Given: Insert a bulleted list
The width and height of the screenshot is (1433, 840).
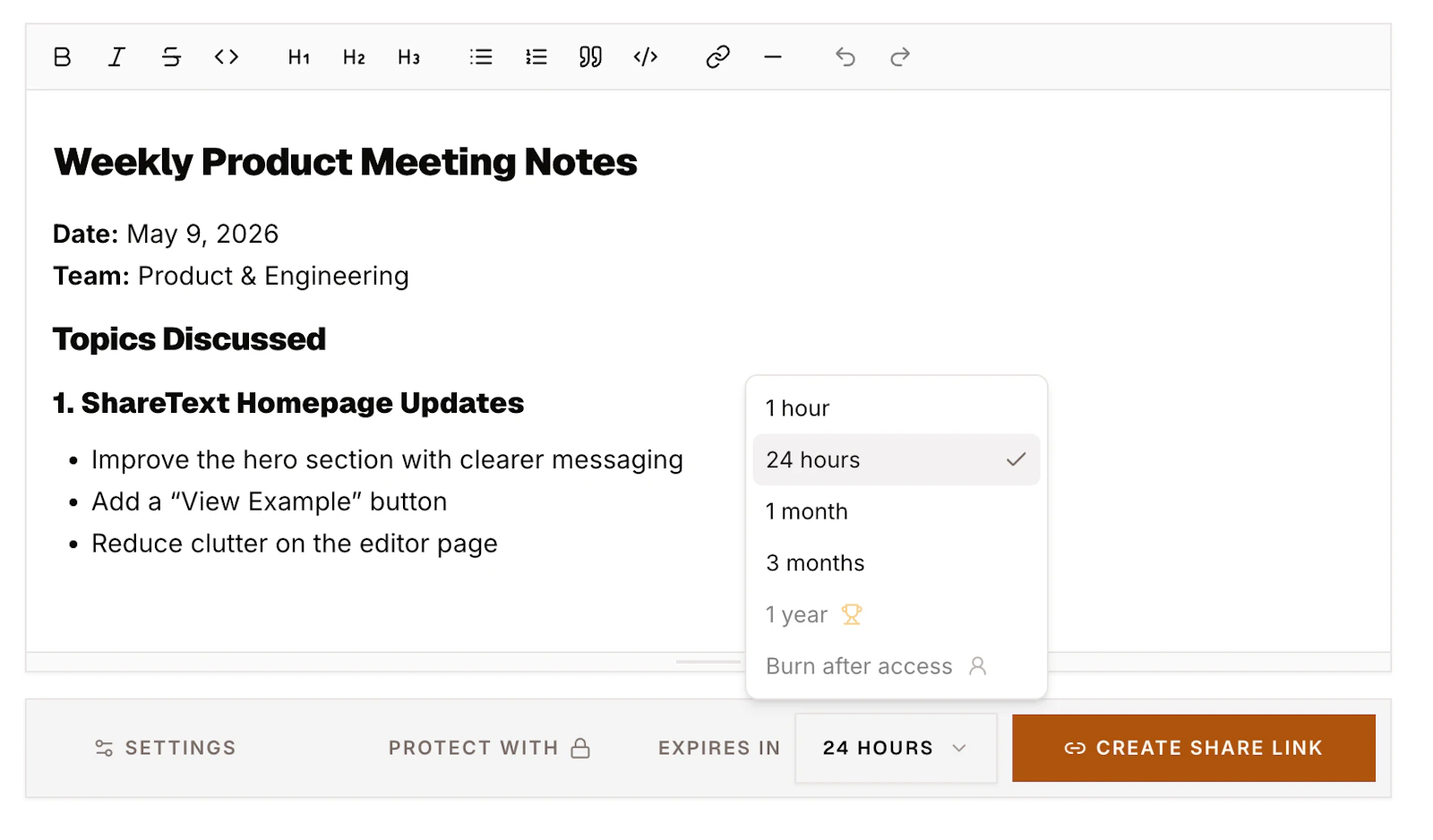Looking at the screenshot, I should pos(481,57).
